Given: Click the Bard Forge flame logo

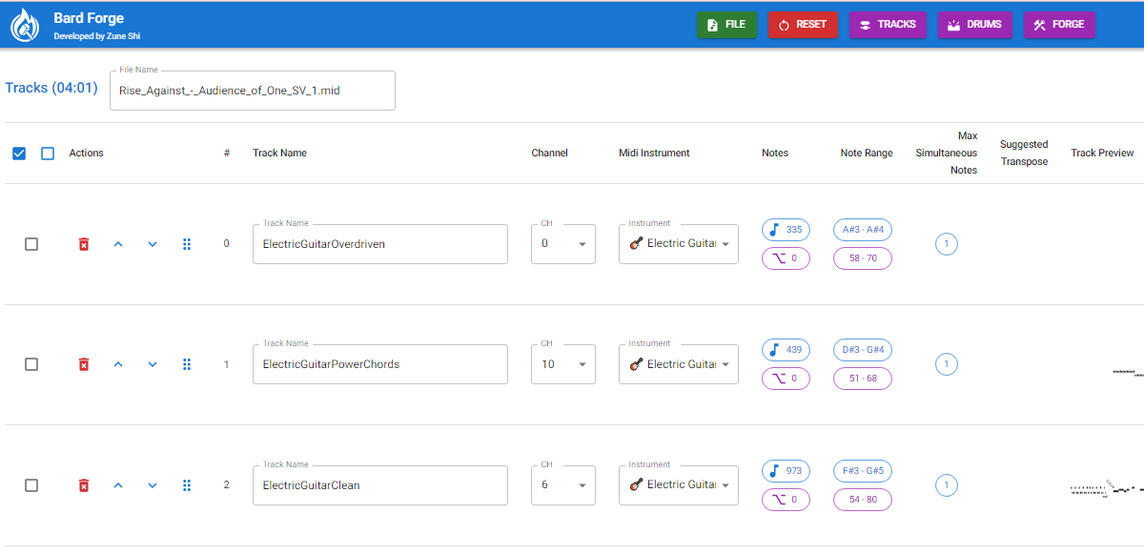Looking at the screenshot, I should coord(25,25).
